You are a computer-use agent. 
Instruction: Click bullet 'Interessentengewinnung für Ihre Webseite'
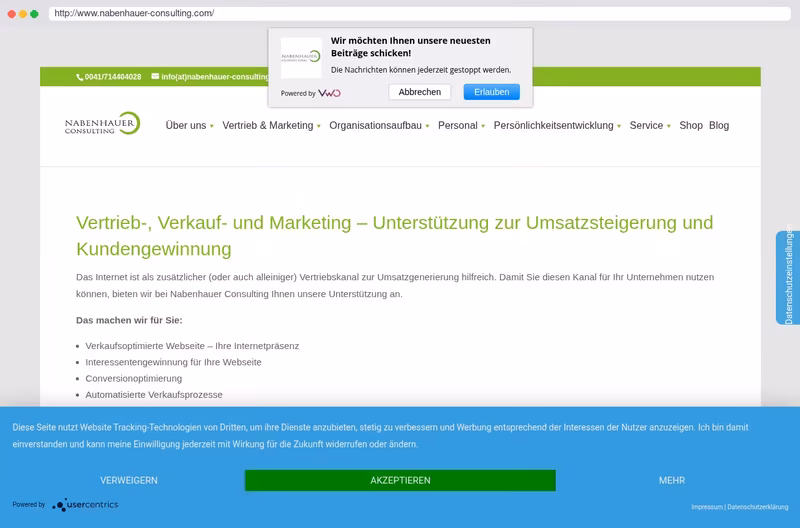pos(173,362)
